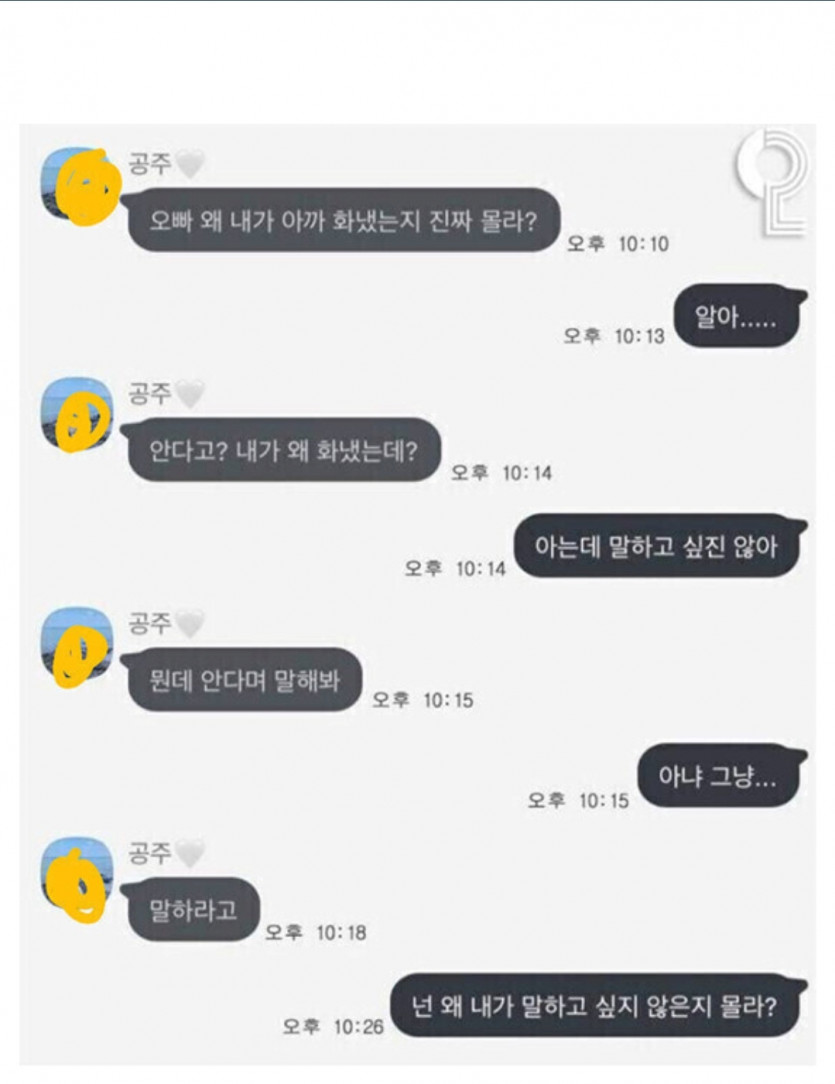835x1084 pixels.
Task: Select message '안다고? 내가 왜 화냈는데?'
Action: click(282, 450)
